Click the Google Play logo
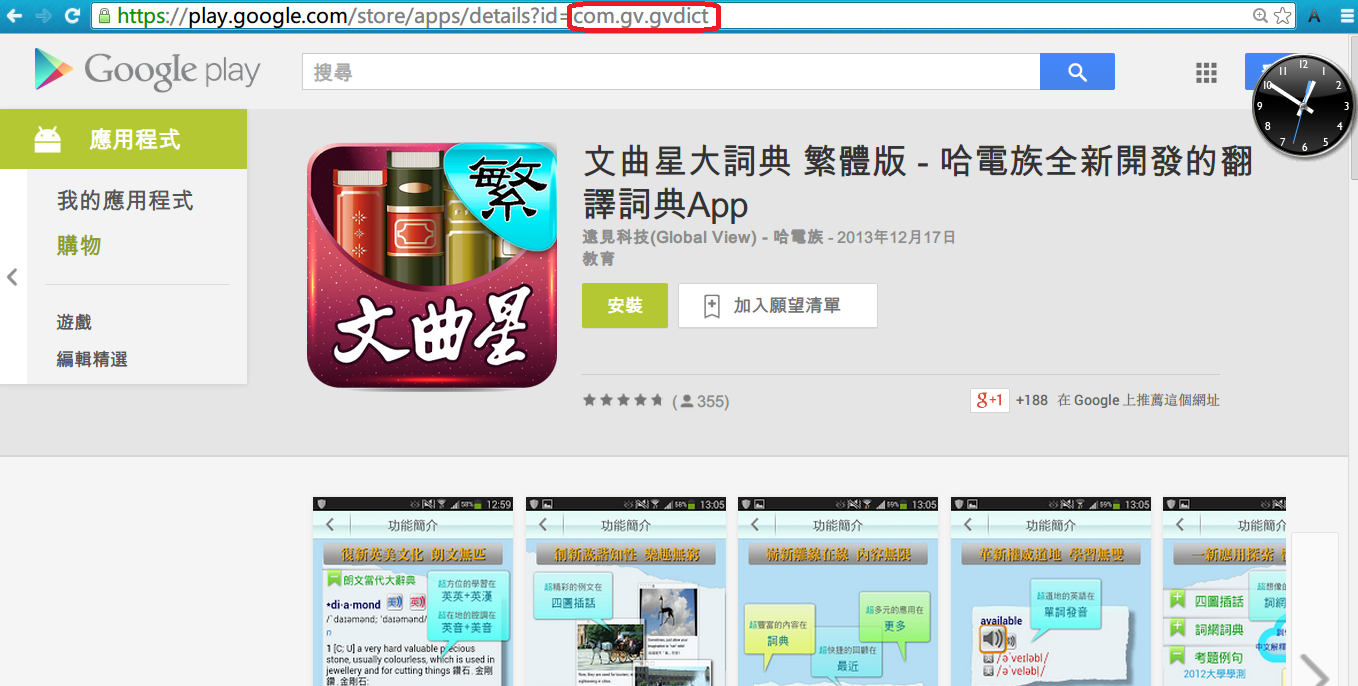This screenshot has height=686, width=1358. click(147, 71)
